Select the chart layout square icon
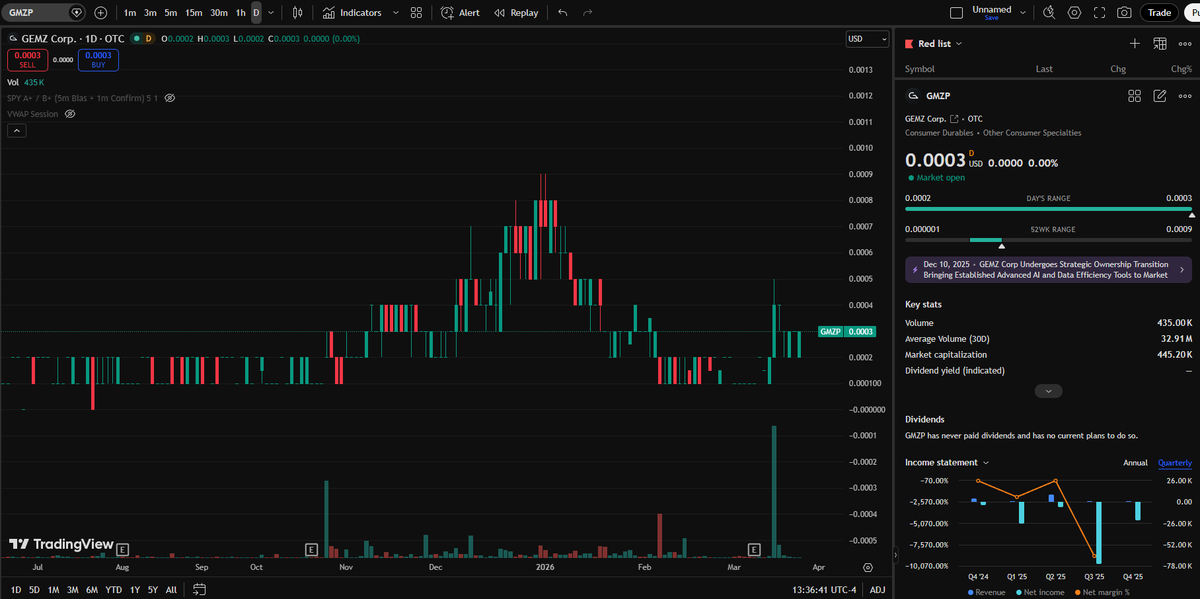 [x=956, y=13]
